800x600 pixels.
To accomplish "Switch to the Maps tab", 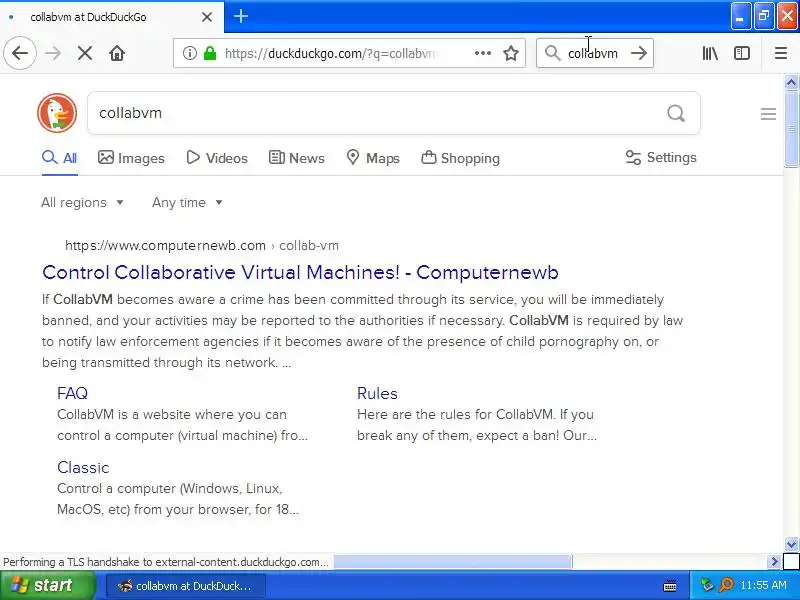I will point(373,158).
